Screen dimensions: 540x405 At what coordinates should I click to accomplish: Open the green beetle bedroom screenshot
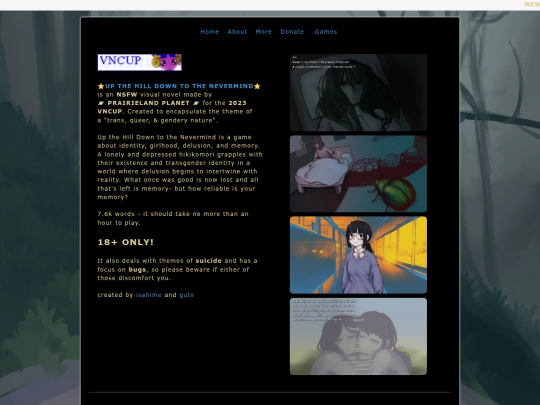point(358,174)
